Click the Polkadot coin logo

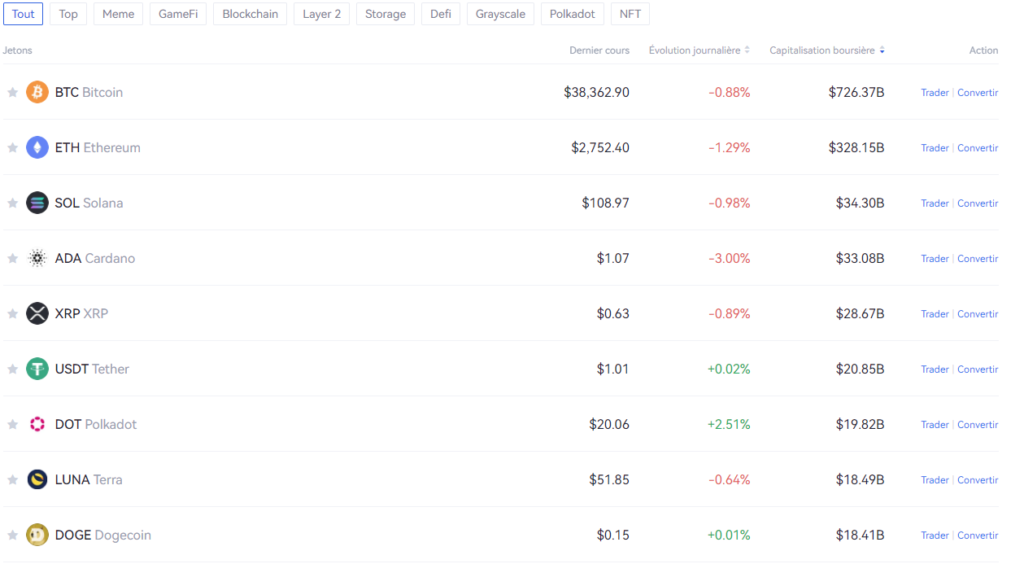pos(37,424)
